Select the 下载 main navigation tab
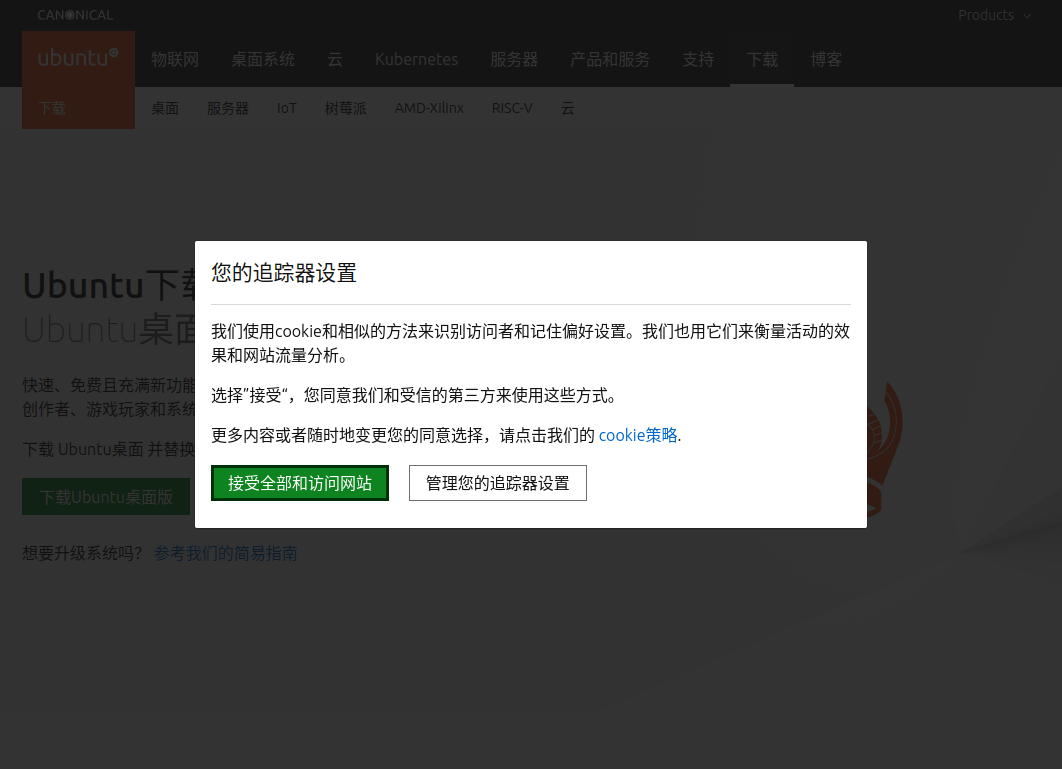The image size is (1062, 769). (x=762, y=60)
